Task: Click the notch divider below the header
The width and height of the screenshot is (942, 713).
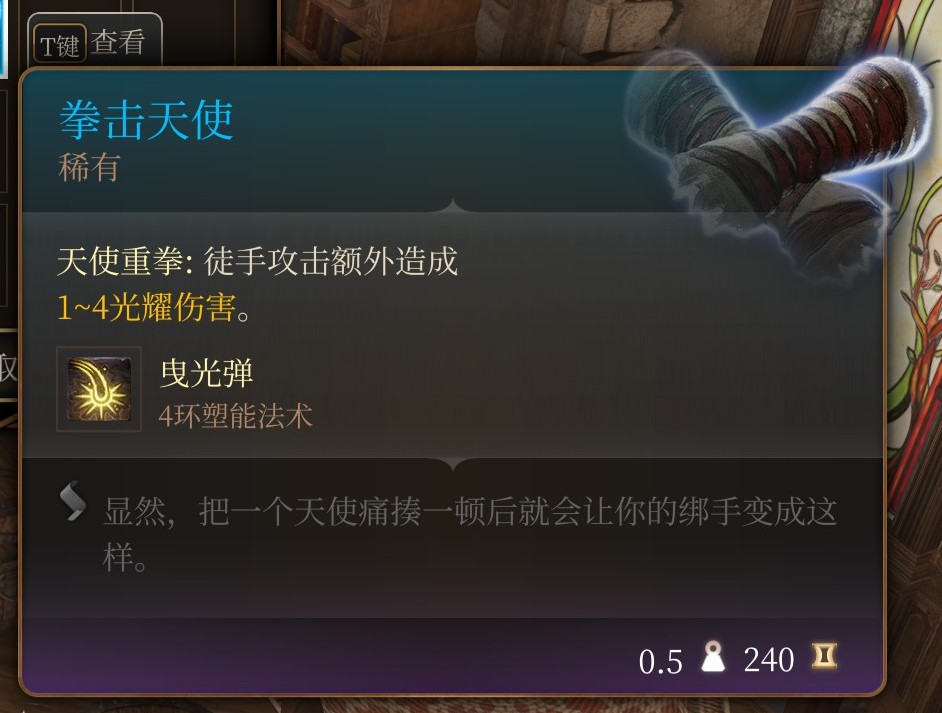Action: pyautogui.click(x=453, y=207)
